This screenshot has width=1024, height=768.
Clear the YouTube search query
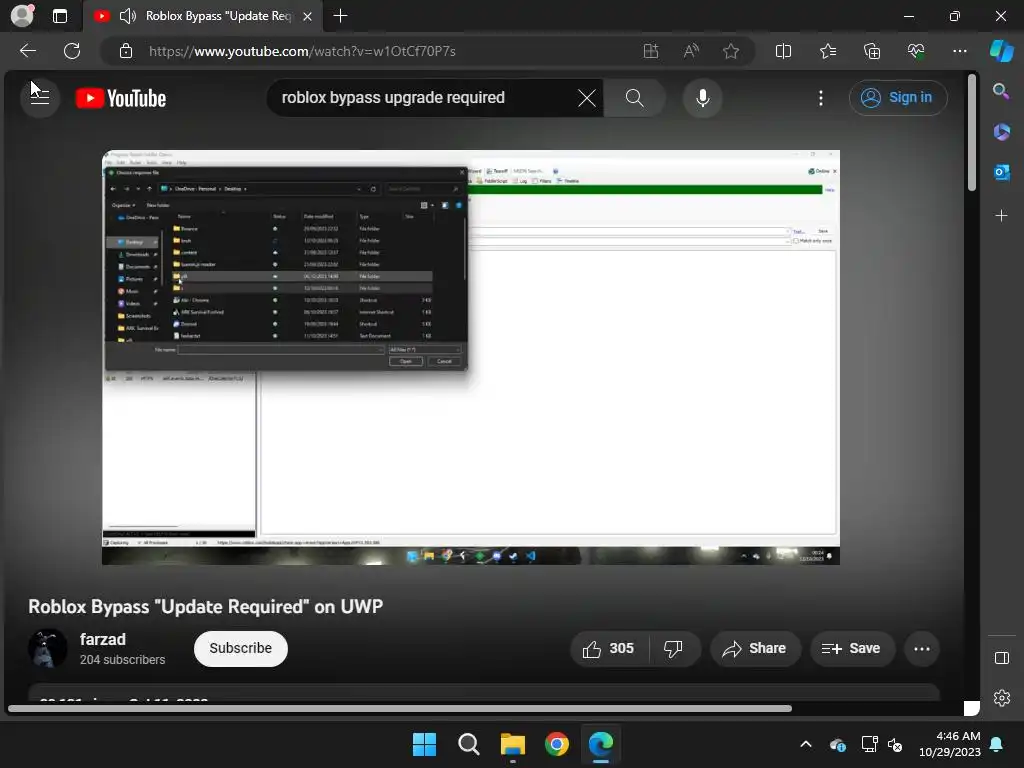click(586, 98)
